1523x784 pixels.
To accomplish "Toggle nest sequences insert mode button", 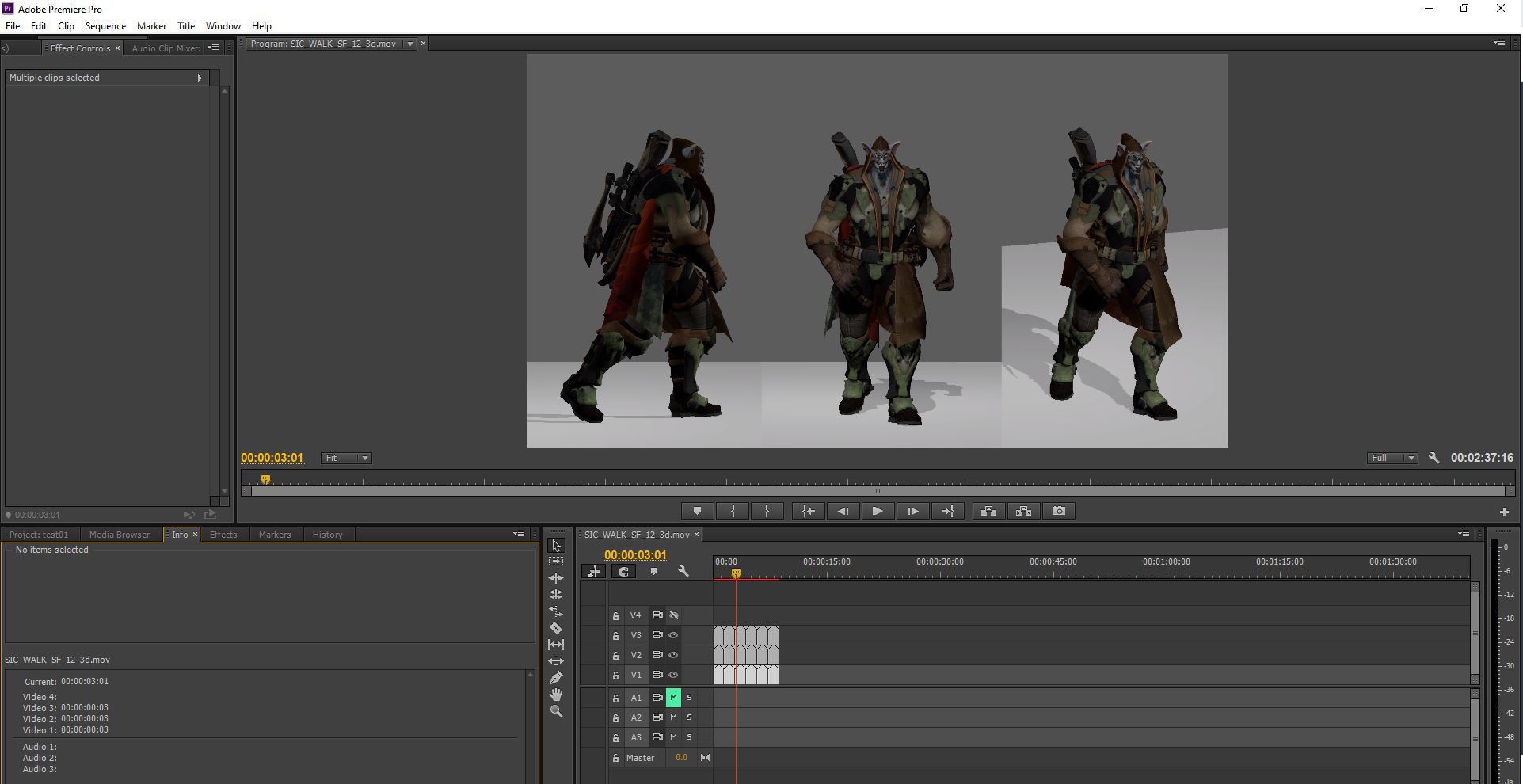I will click(x=593, y=571).
